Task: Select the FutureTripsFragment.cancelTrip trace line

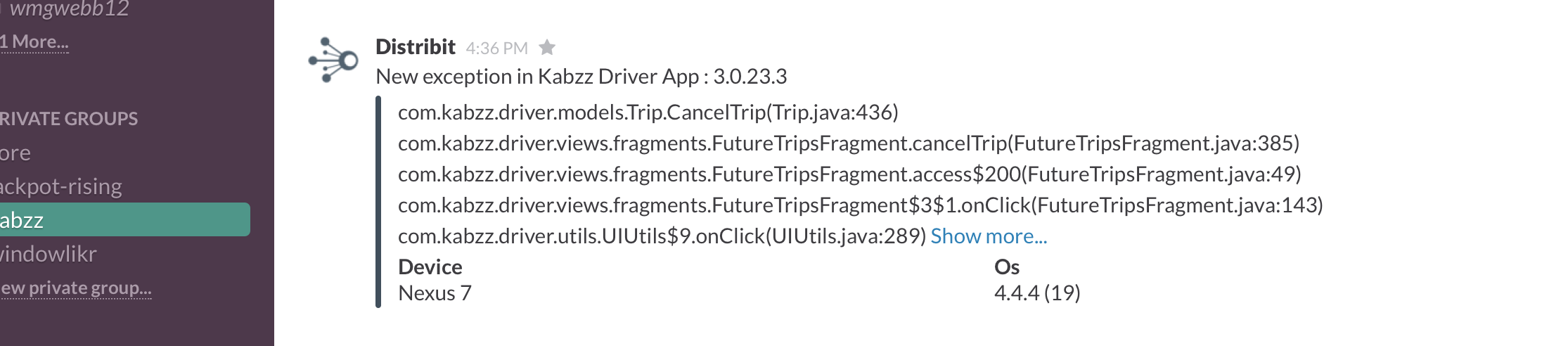Action: tap(849, 143)
